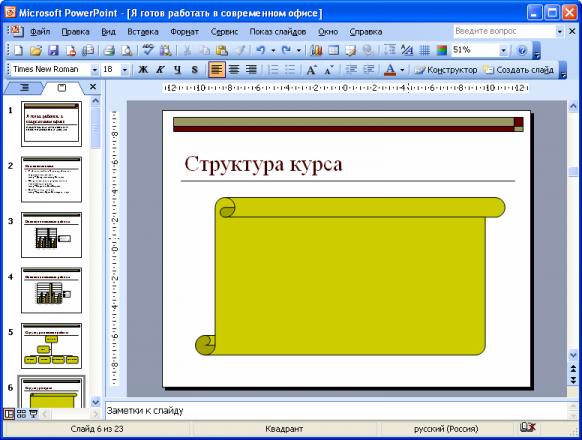This screenshot has width=582, height=440.
Task: Save the presentation using the floppy disk icon
Action: (x=53, y=50)
